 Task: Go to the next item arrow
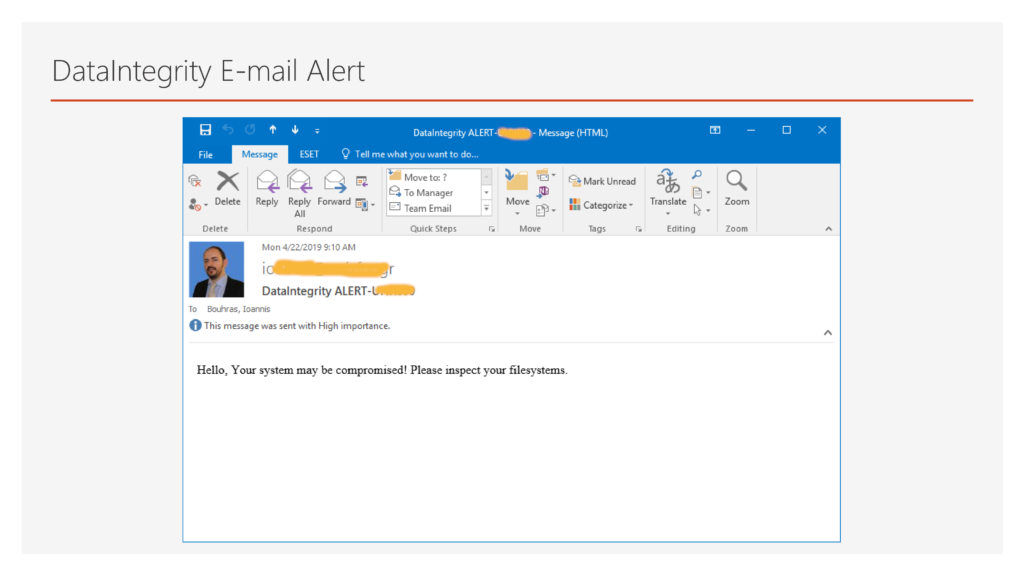pyautogui.click(x=295, y=131)
